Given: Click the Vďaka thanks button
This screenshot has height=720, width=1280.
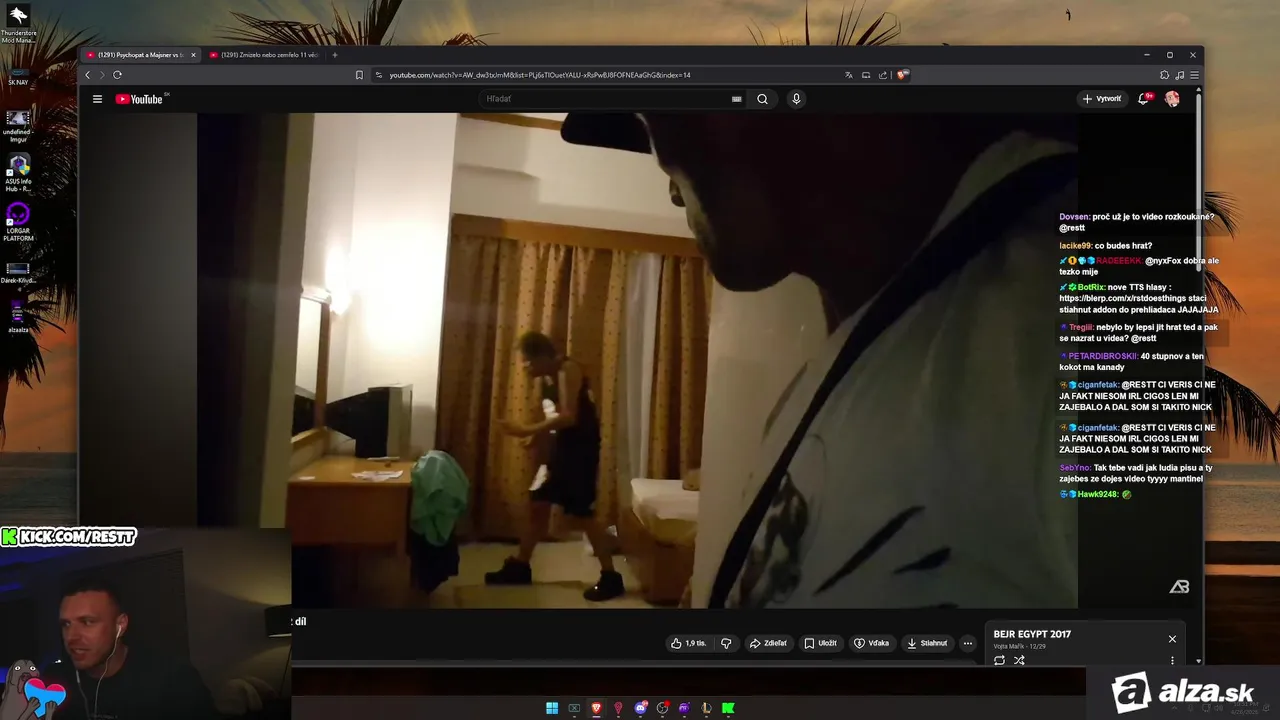Looking at the screenshot, I should pyautogui.click(x=871, y=643).
